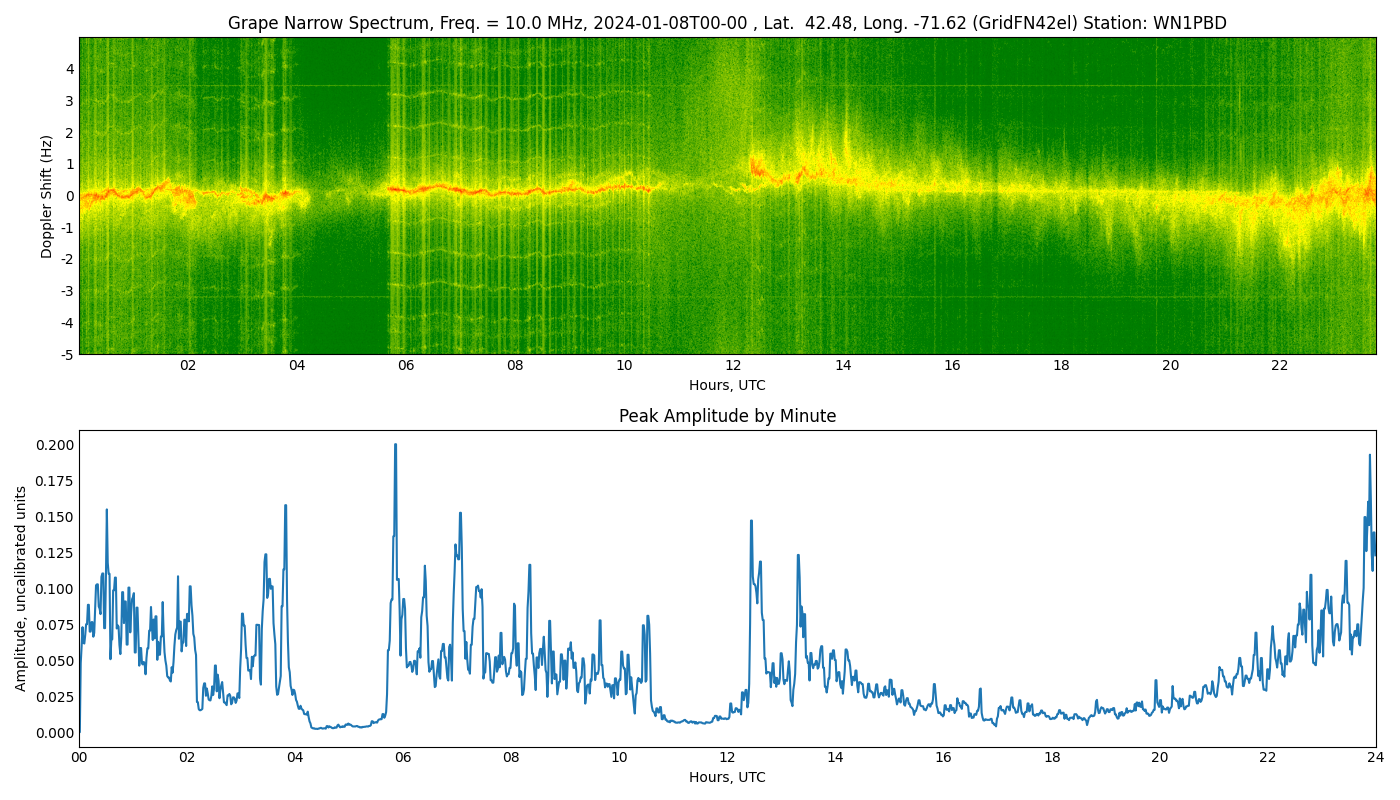1400x800 pixels.
Task: Click the Amplitude, uncalibrated units axis label
Action: tap(21, 588)
